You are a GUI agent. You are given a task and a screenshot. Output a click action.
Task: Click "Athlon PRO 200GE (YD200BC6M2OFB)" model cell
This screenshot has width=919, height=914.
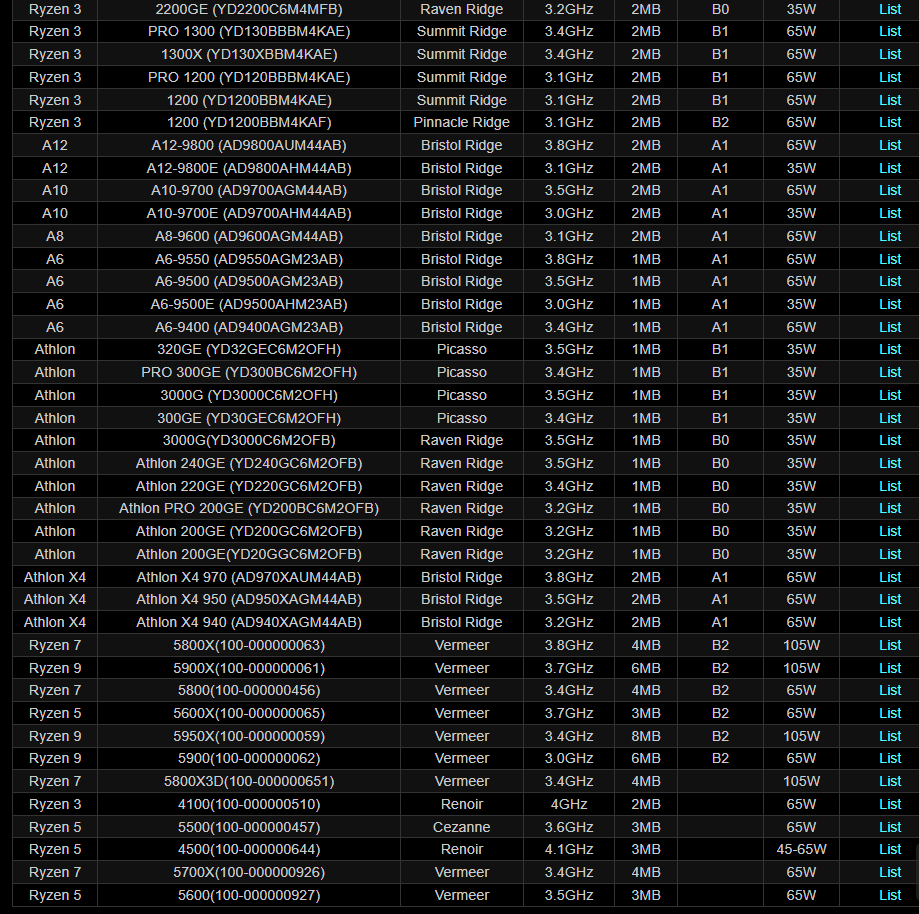[x=249, y=508]
